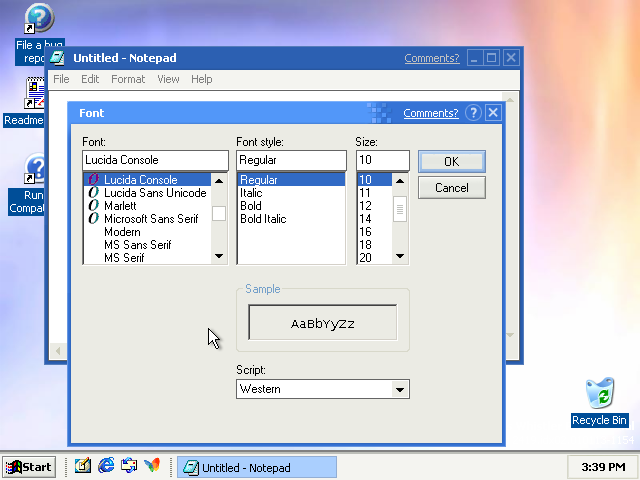The width and height of the screenshot is (640, 480).
Task: Click the Font dialog help question mark
Action: 473,113
